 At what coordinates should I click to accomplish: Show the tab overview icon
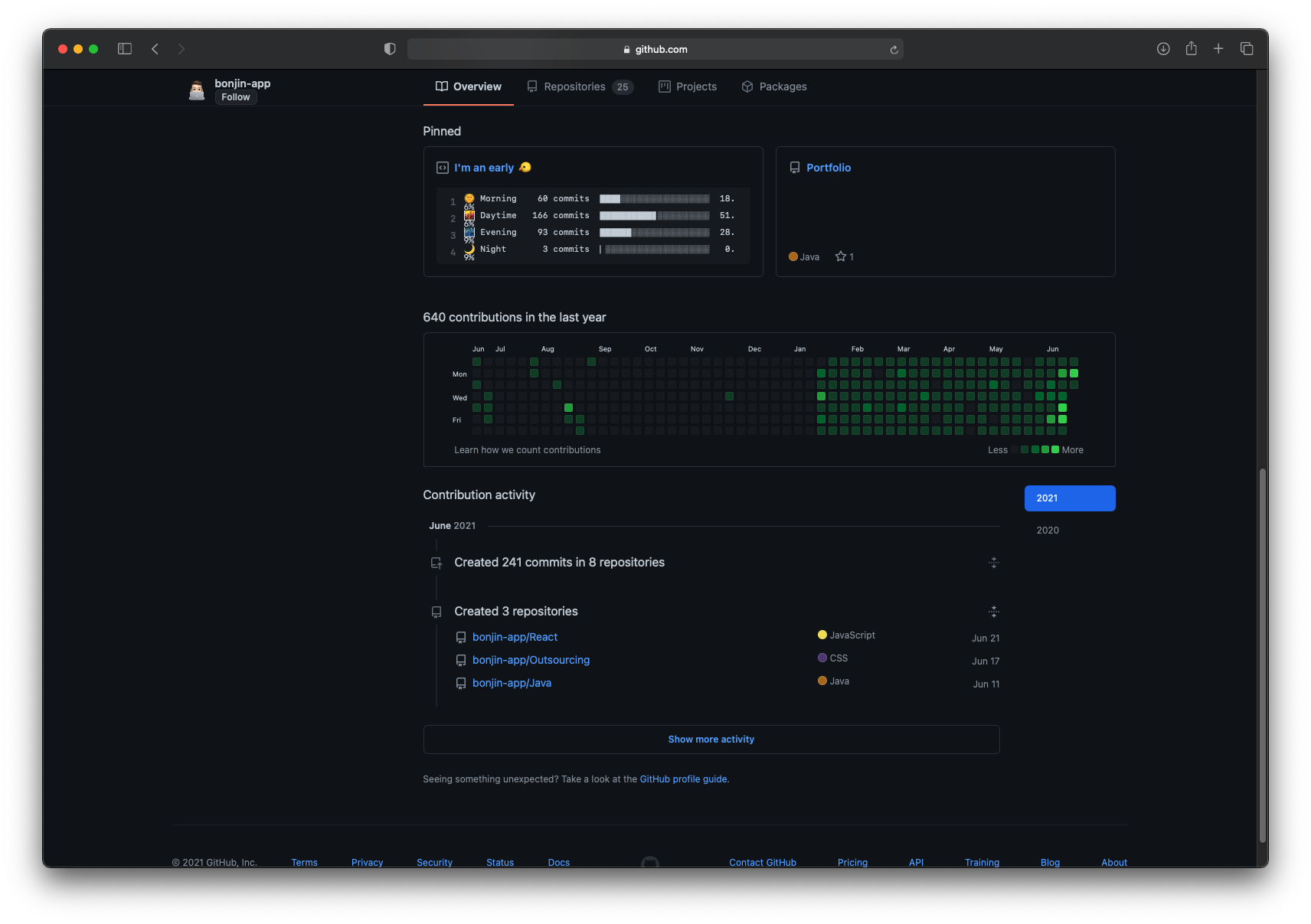pos(1247,49)
